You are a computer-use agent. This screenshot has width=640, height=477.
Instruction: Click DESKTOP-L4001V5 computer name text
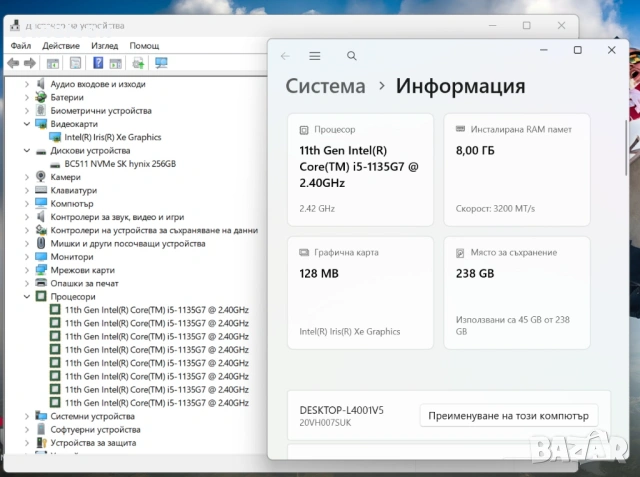[x=342, y=410]
